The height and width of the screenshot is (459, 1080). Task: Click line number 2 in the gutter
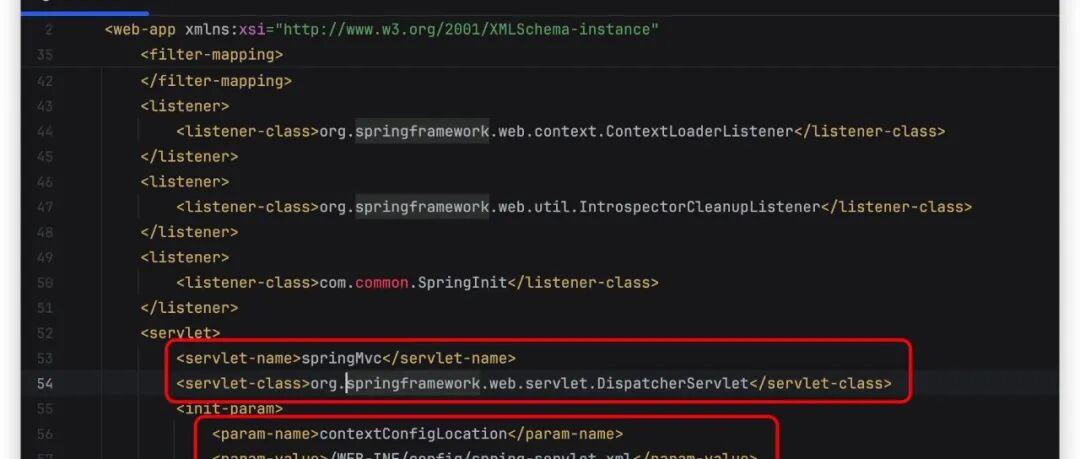pos(48,30)
